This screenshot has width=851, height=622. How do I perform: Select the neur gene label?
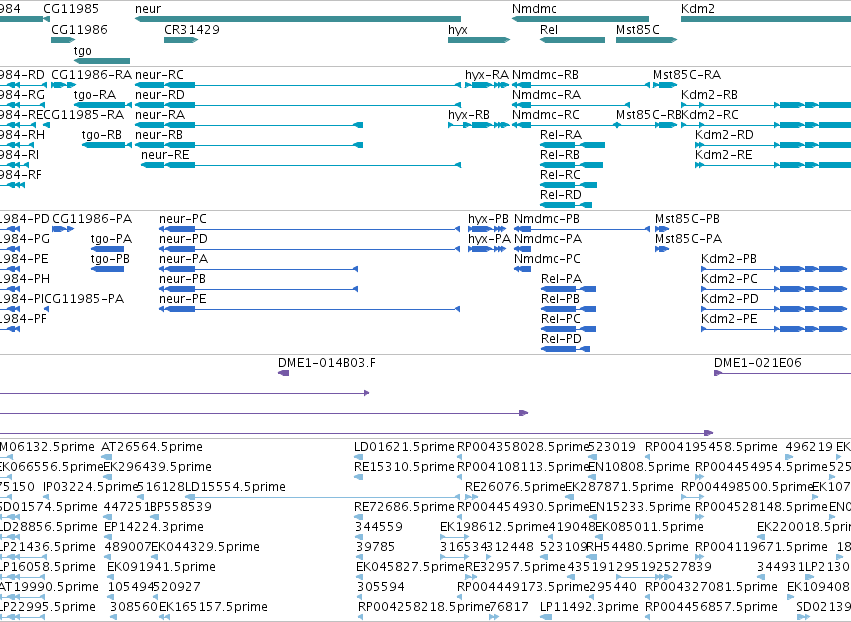(x=148, y=9)
